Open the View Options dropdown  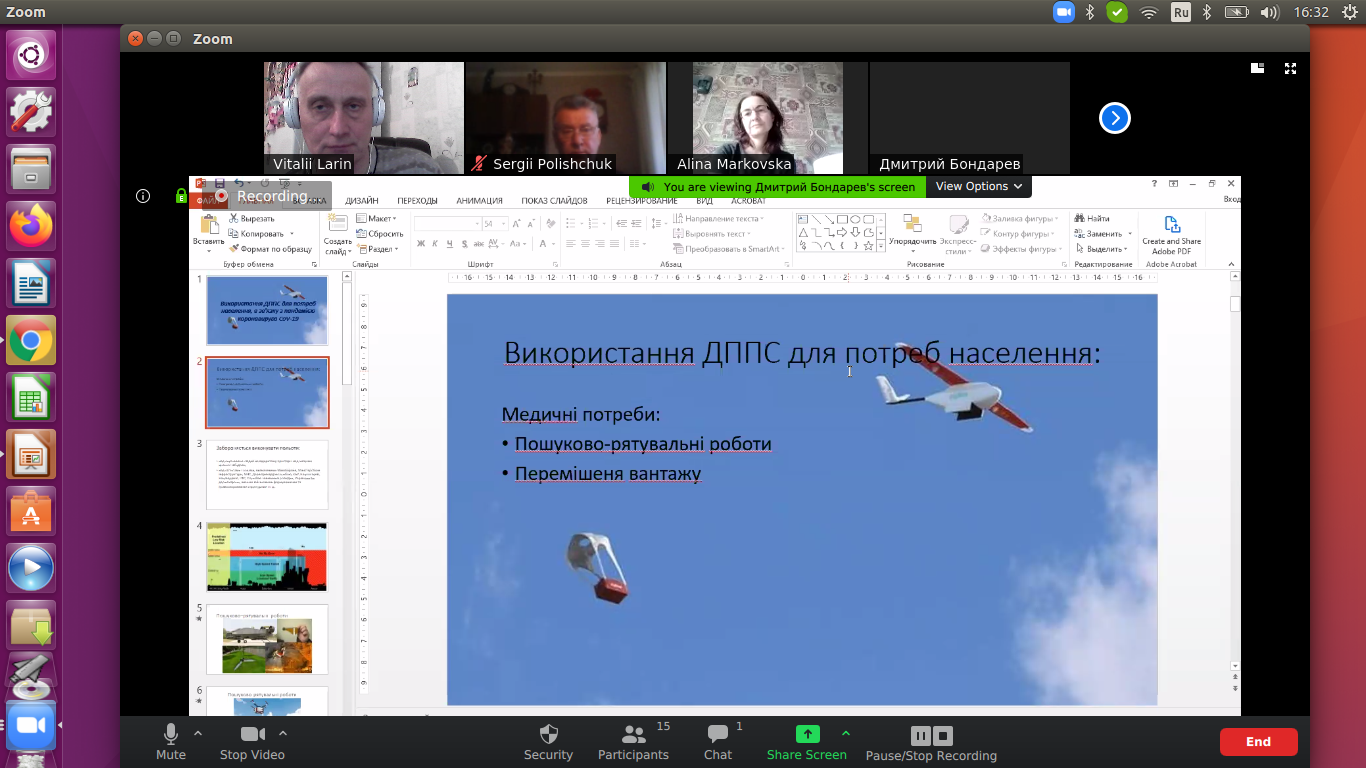(979, 186)
